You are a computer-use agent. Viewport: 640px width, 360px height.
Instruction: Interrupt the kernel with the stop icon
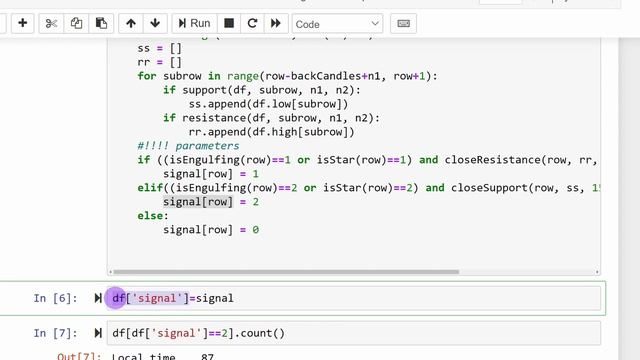click(229, 23)
